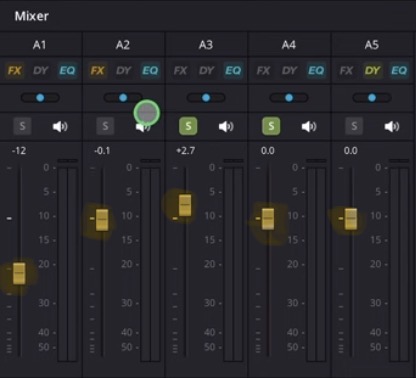This screenshot has width=416, height=378.
Task: Open EQ for track A3
Action: tap(233, 70)
